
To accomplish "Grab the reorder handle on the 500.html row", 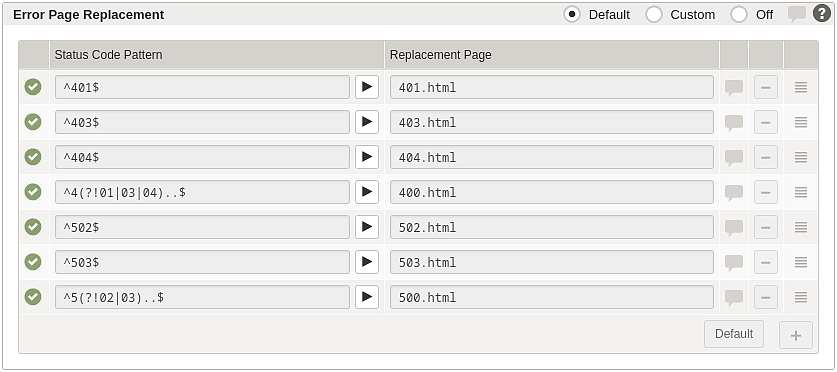I will 801,297.
